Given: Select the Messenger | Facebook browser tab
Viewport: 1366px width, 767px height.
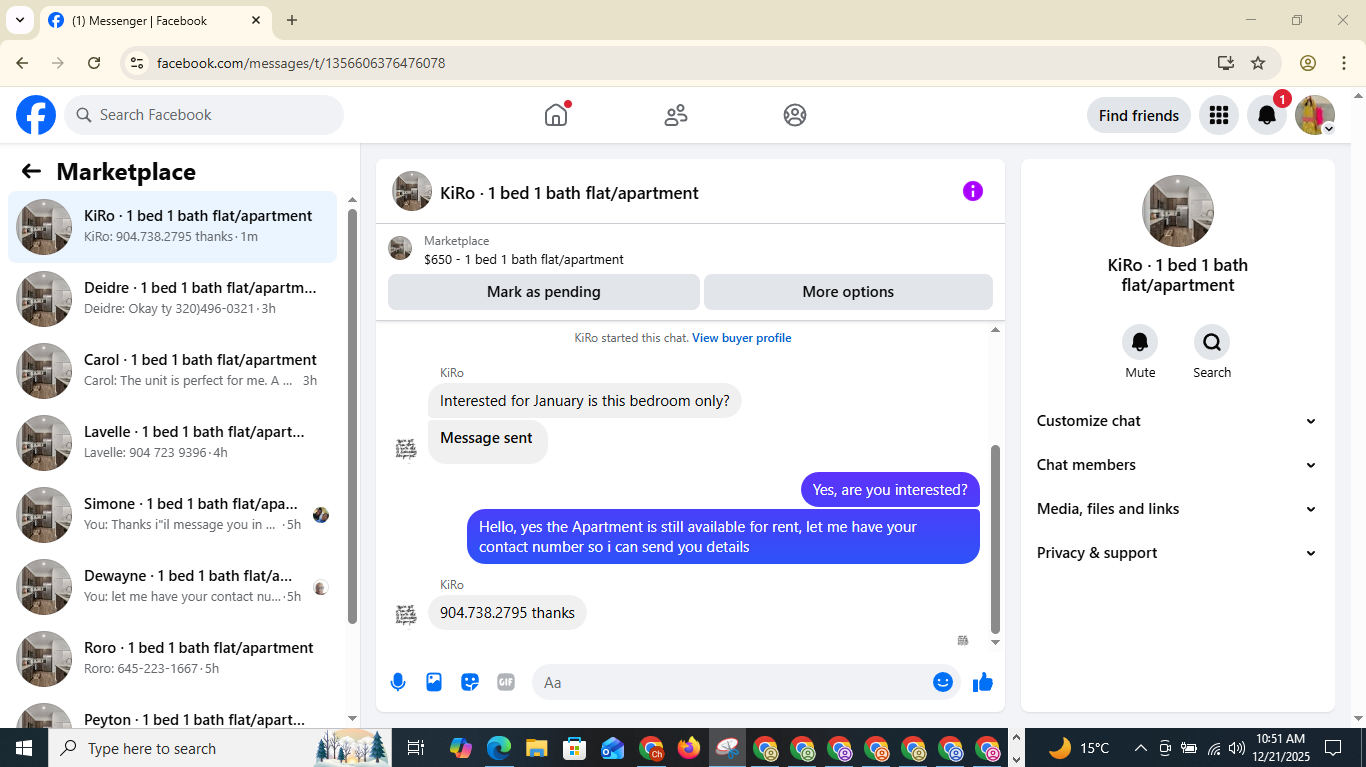Looking at the screenshot, I should [155, 20].
